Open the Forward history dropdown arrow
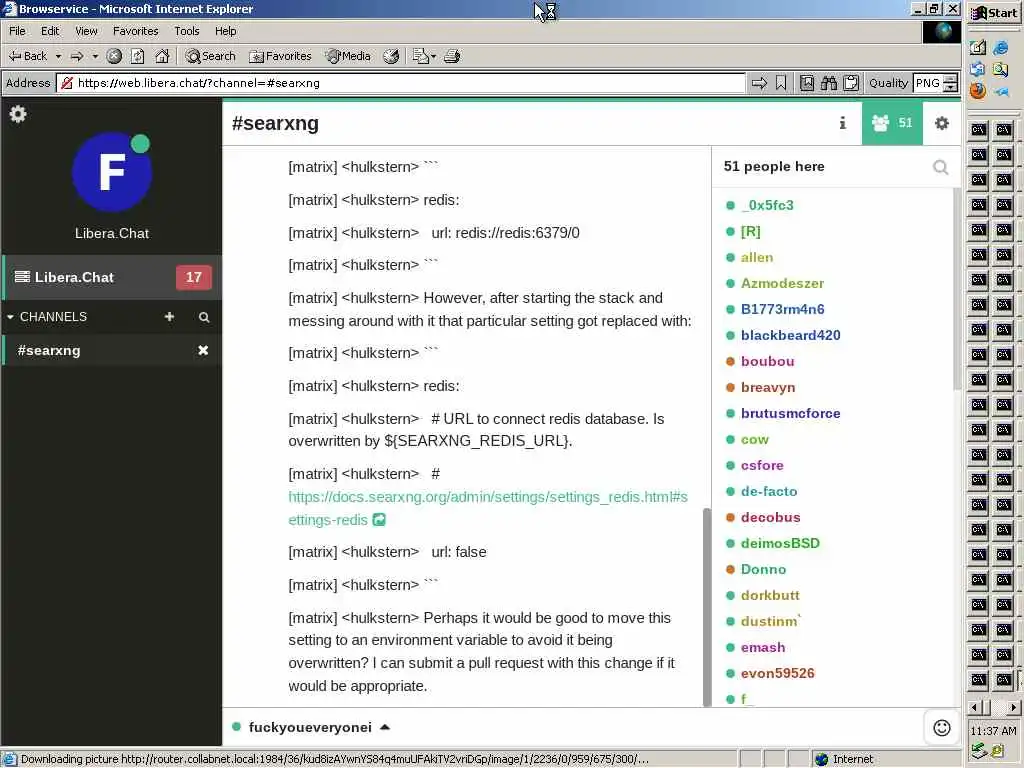This screenshot has width=1024, height=768. coord(95,56)
